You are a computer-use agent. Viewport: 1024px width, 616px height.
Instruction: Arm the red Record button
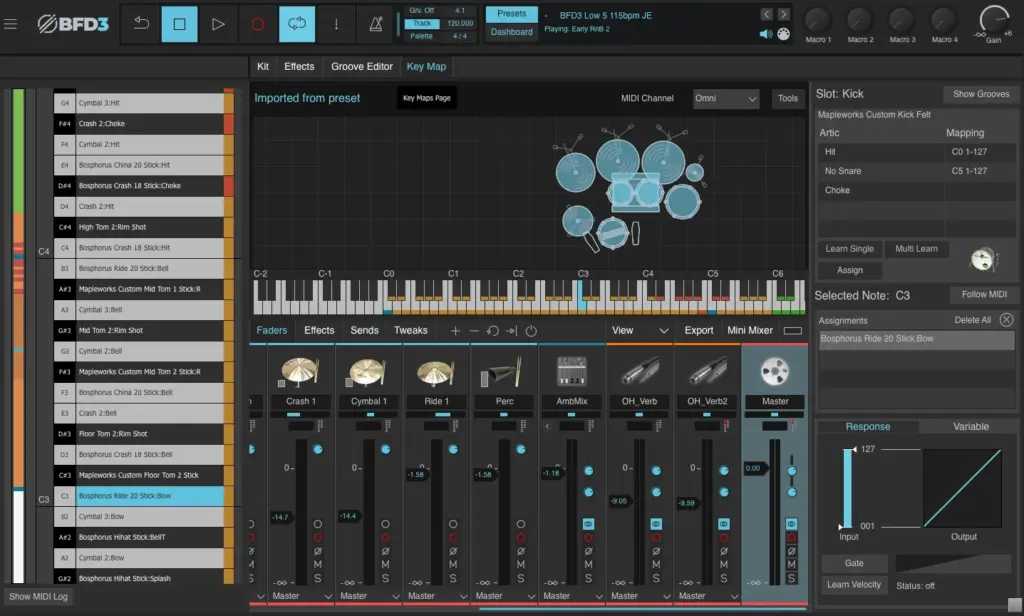(x=257, y=24)
